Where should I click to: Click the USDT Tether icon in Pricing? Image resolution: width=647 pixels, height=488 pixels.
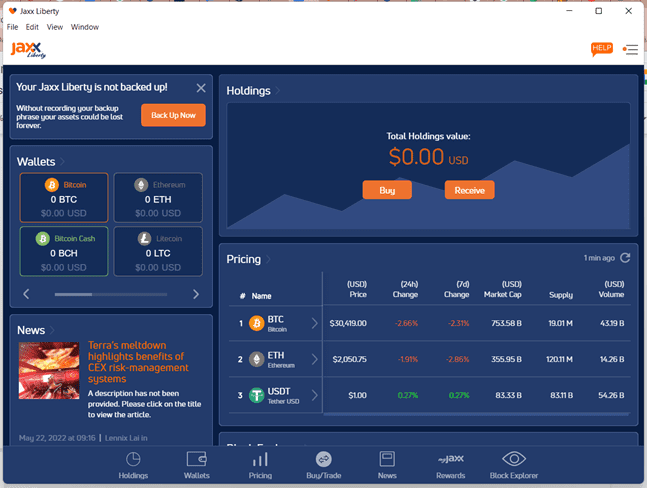(x=257, y=395)
